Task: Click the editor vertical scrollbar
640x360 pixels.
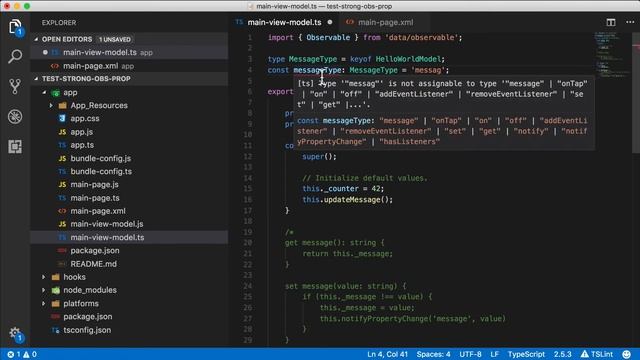Action: click(x=636, y=93)
